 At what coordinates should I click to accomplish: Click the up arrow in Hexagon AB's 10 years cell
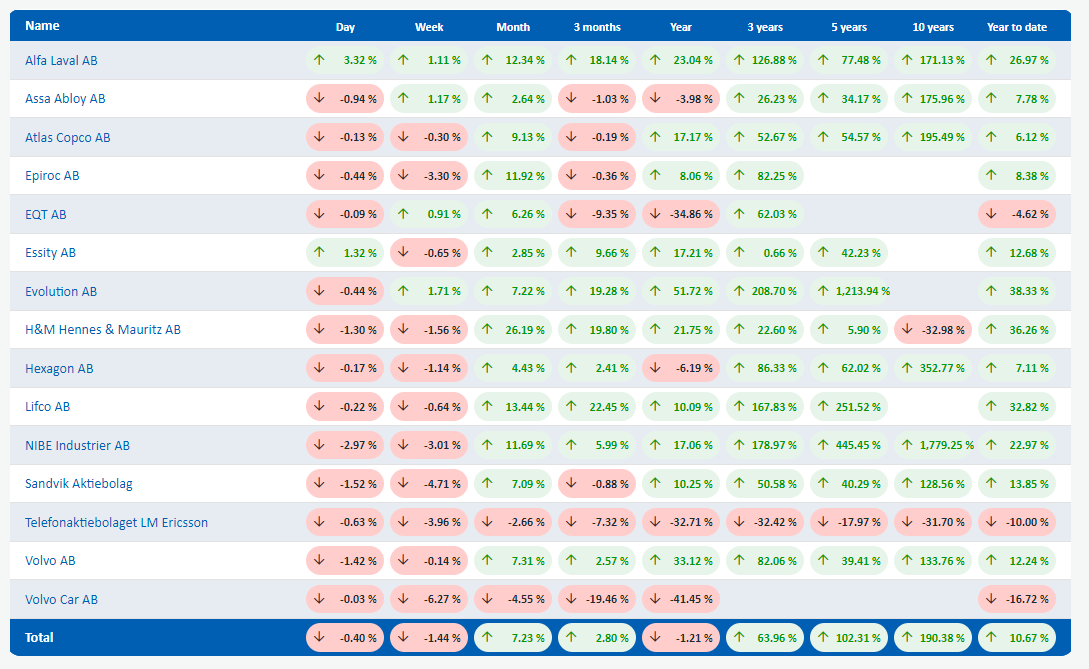pos(907,368)
